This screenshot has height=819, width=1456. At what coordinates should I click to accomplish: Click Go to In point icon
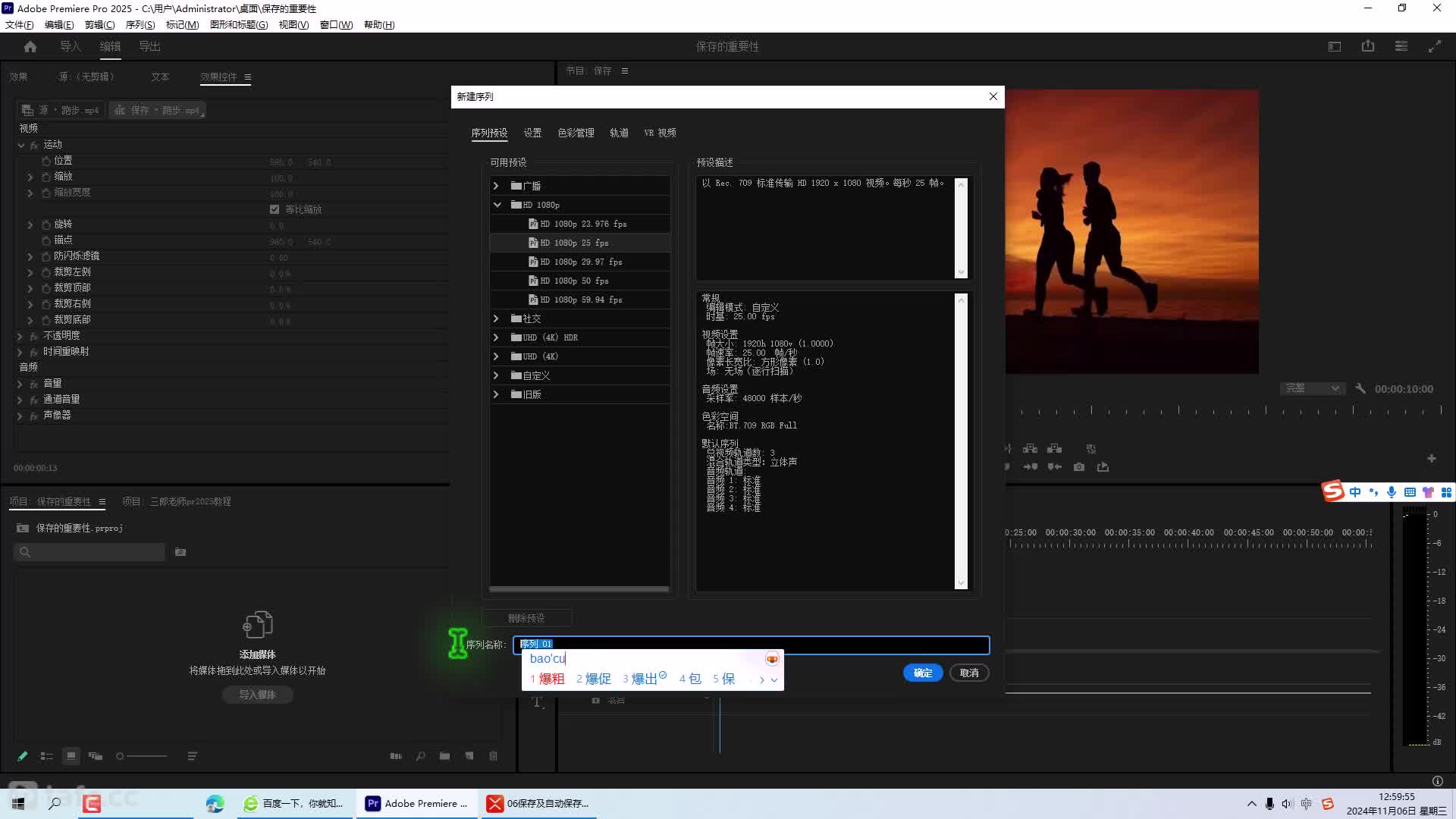[1031, 467]
